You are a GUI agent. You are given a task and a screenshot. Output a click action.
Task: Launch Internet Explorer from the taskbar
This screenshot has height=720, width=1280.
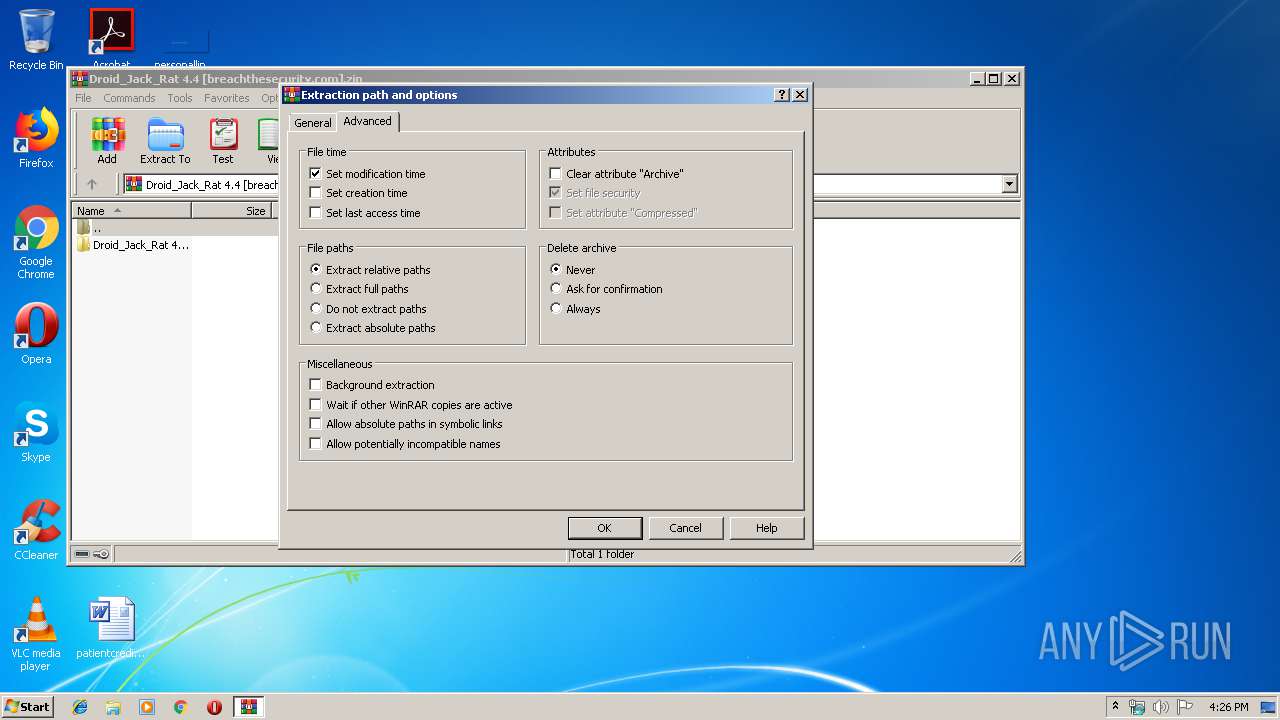pos(80,707)
